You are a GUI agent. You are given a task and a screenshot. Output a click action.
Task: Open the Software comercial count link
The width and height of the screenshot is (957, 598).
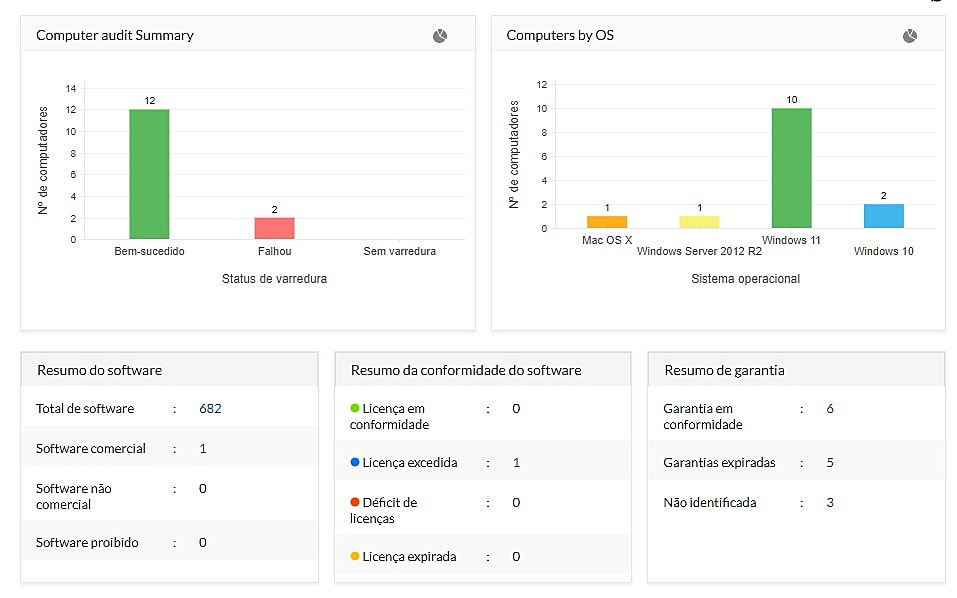click(203, 449)
